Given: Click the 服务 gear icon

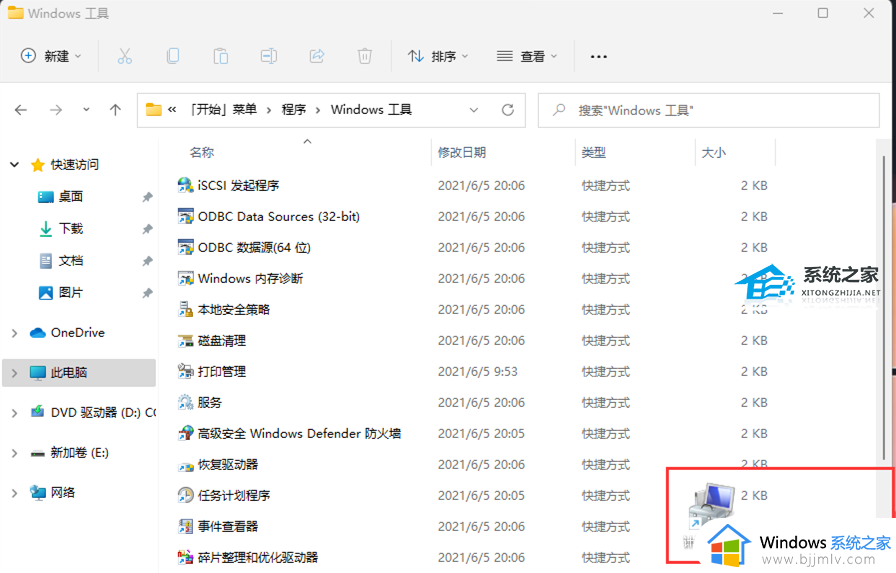Looking at the screenshot, I should [x=185, y=402].
